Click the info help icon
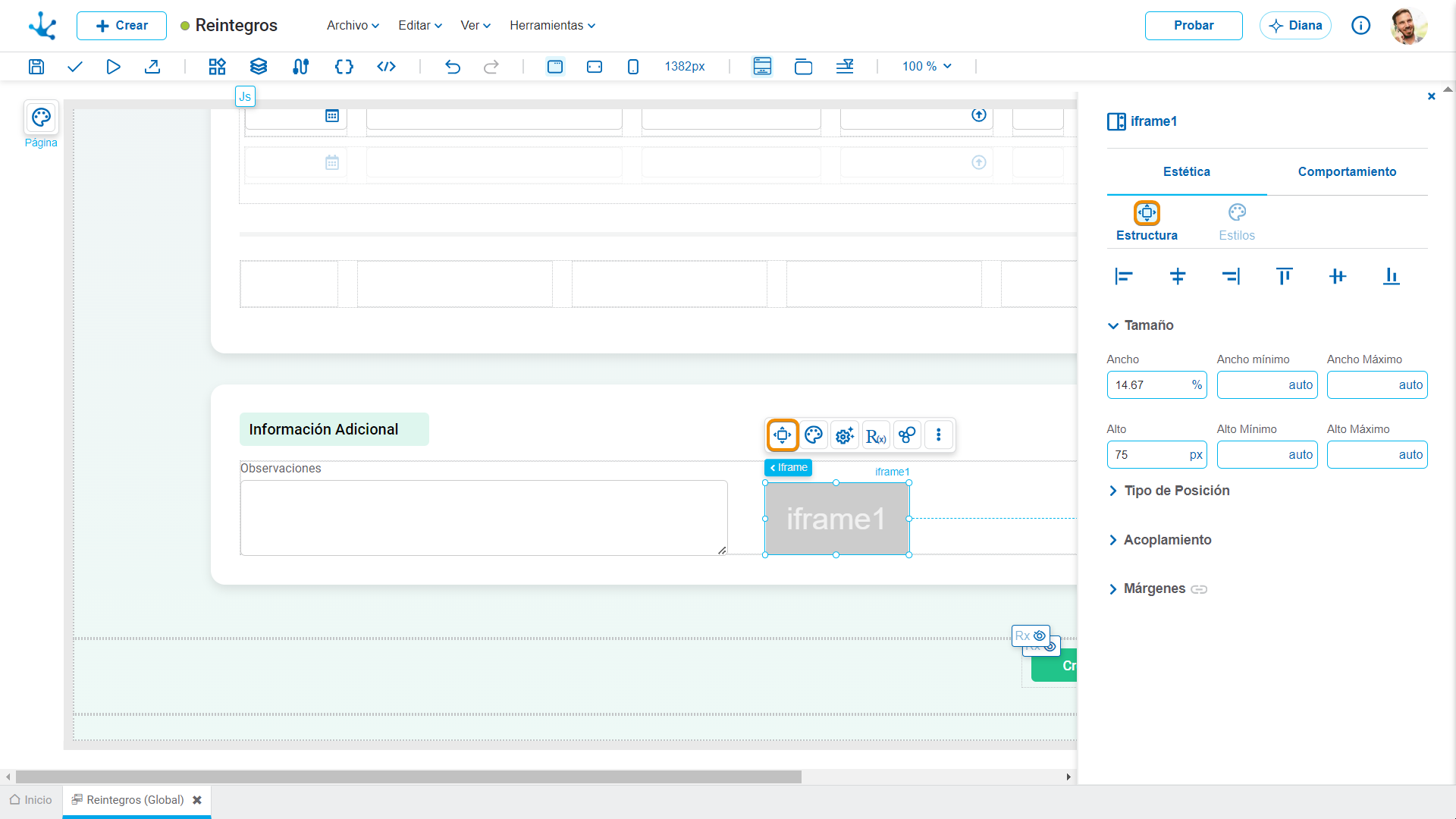Screen dimensions: 1456x819 pyautogui.click(x=1361, y=26)
